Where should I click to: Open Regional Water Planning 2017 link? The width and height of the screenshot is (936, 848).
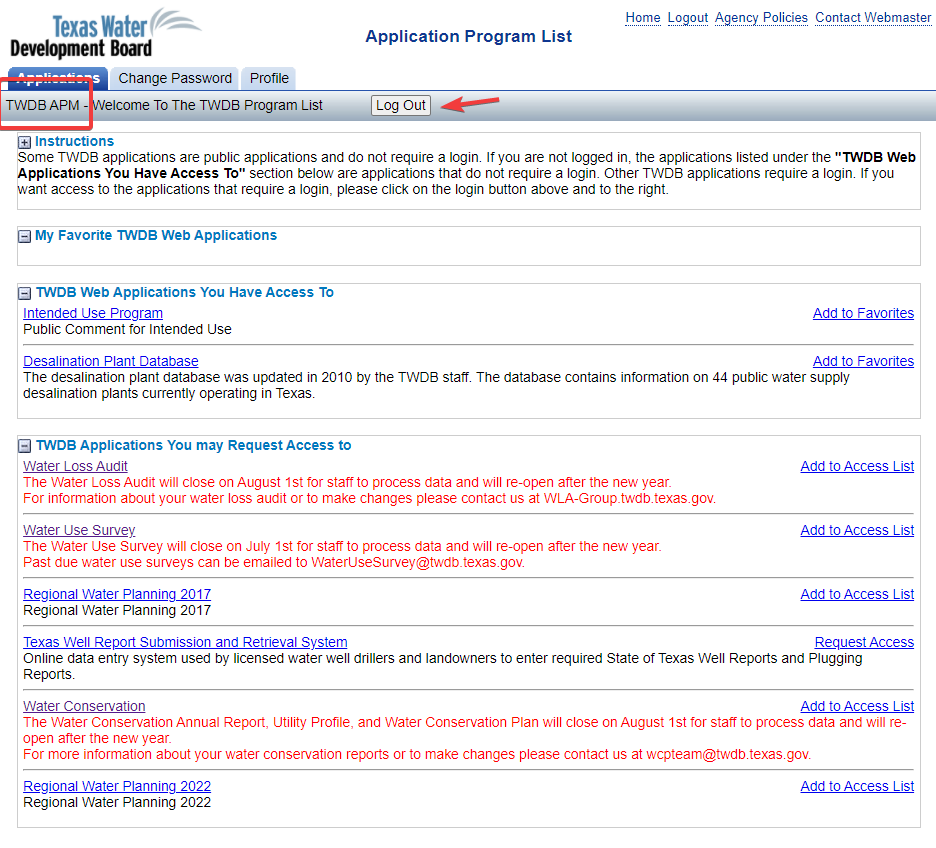click(117, 594)
